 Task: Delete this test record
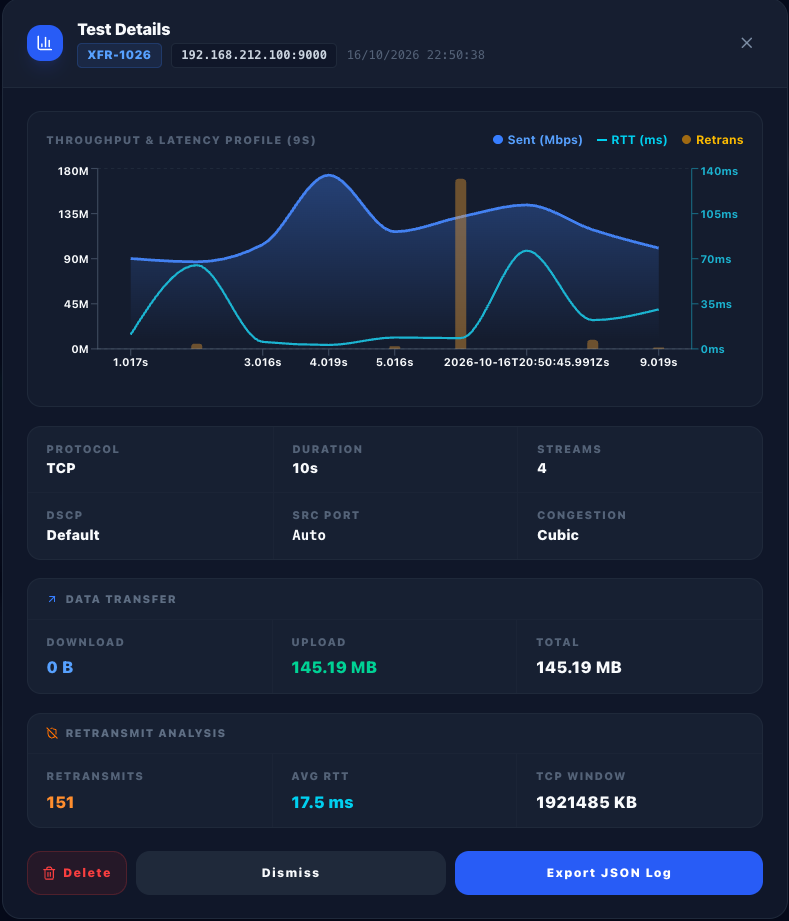pos(77,873)
